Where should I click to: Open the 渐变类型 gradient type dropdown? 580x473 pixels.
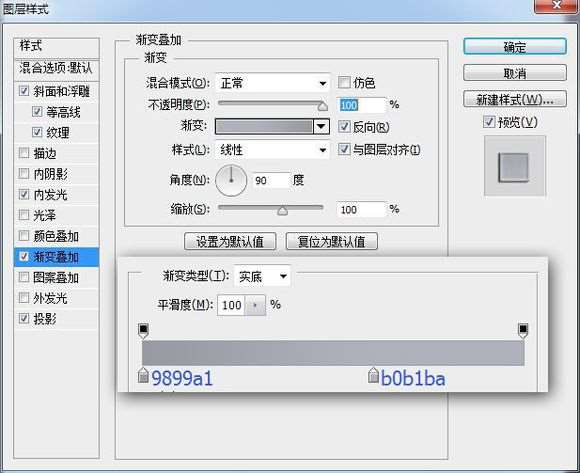coord(262,276)
